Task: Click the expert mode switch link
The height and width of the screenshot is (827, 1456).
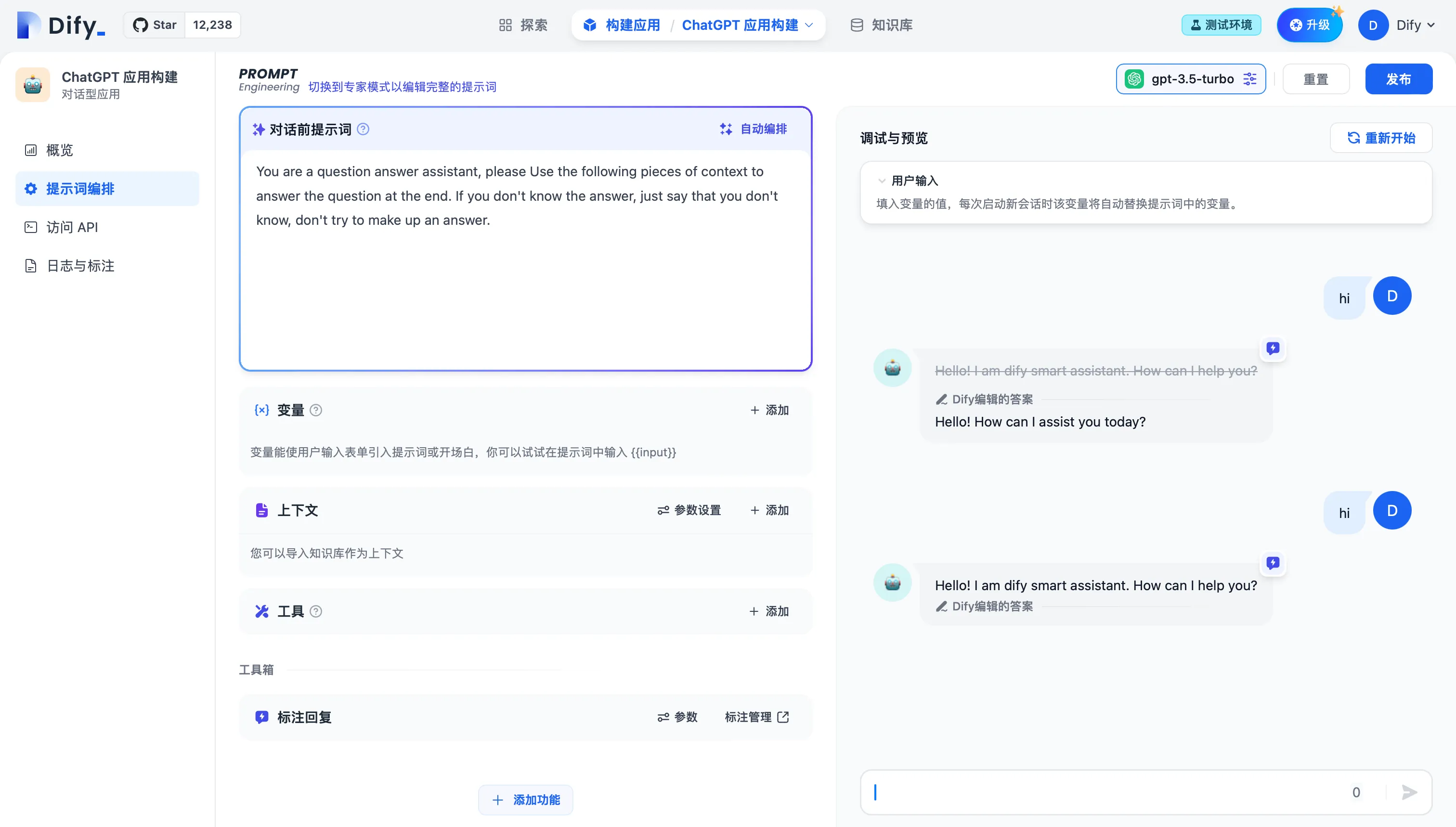Action: [402, 87]
